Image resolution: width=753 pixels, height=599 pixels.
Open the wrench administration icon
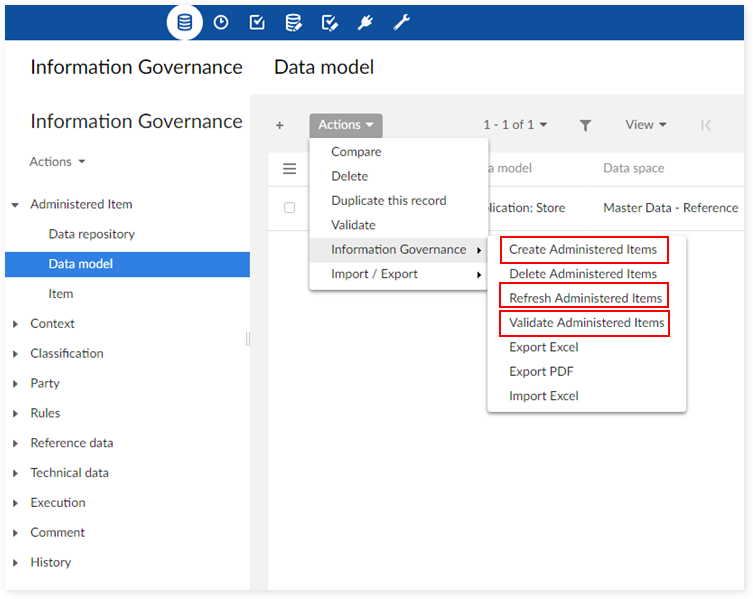[x=401, y=22]
